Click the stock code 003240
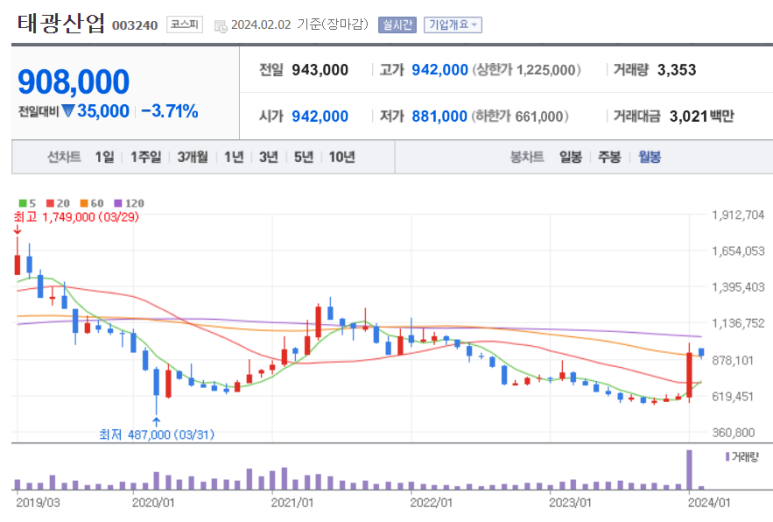The width and height of the screenshot is (773, 522). [x=135, y=25]
